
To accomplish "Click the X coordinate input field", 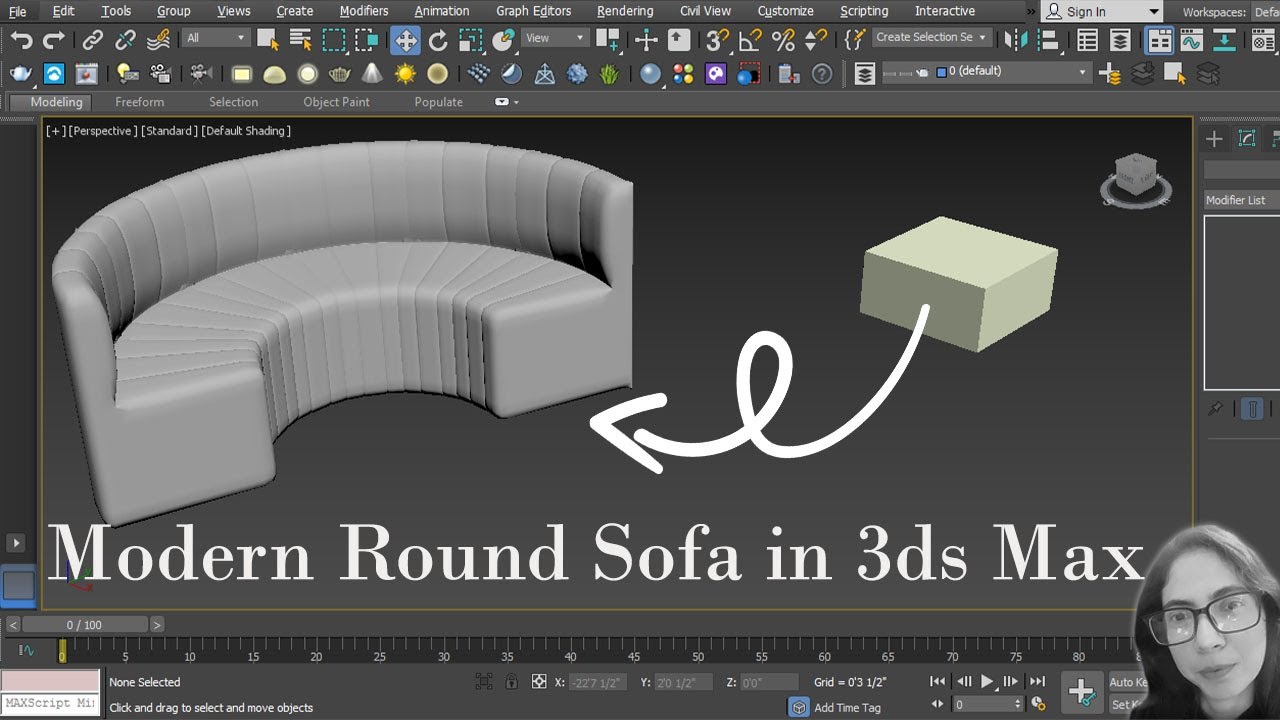I will pos(598,682).
